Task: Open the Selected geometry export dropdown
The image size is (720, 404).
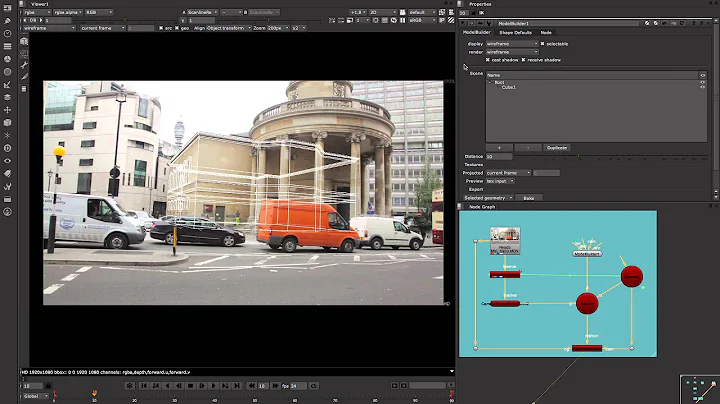Action: [x=489, y=198]
